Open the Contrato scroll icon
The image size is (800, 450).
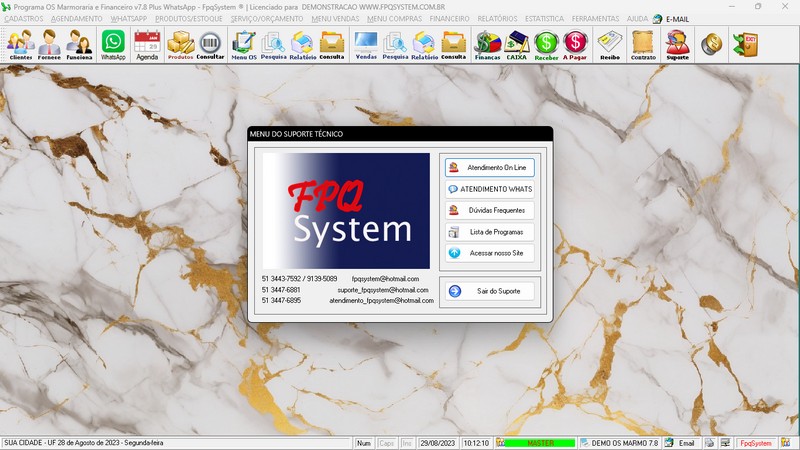[x=643, y=44]
